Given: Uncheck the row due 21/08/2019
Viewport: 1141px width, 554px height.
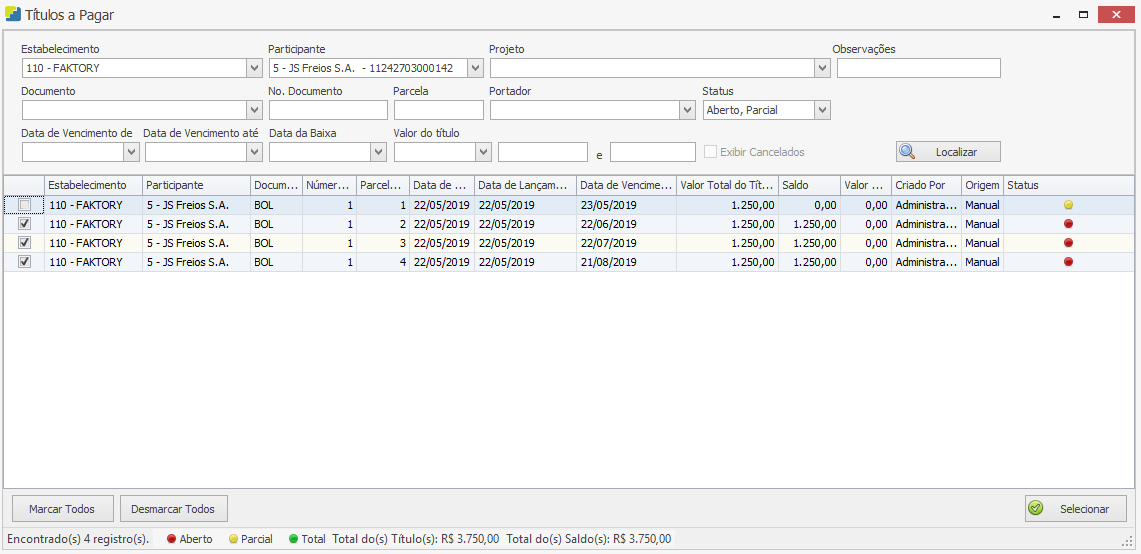Looking at the screenshot, I should pyautogui.click(x=25, y=262).
